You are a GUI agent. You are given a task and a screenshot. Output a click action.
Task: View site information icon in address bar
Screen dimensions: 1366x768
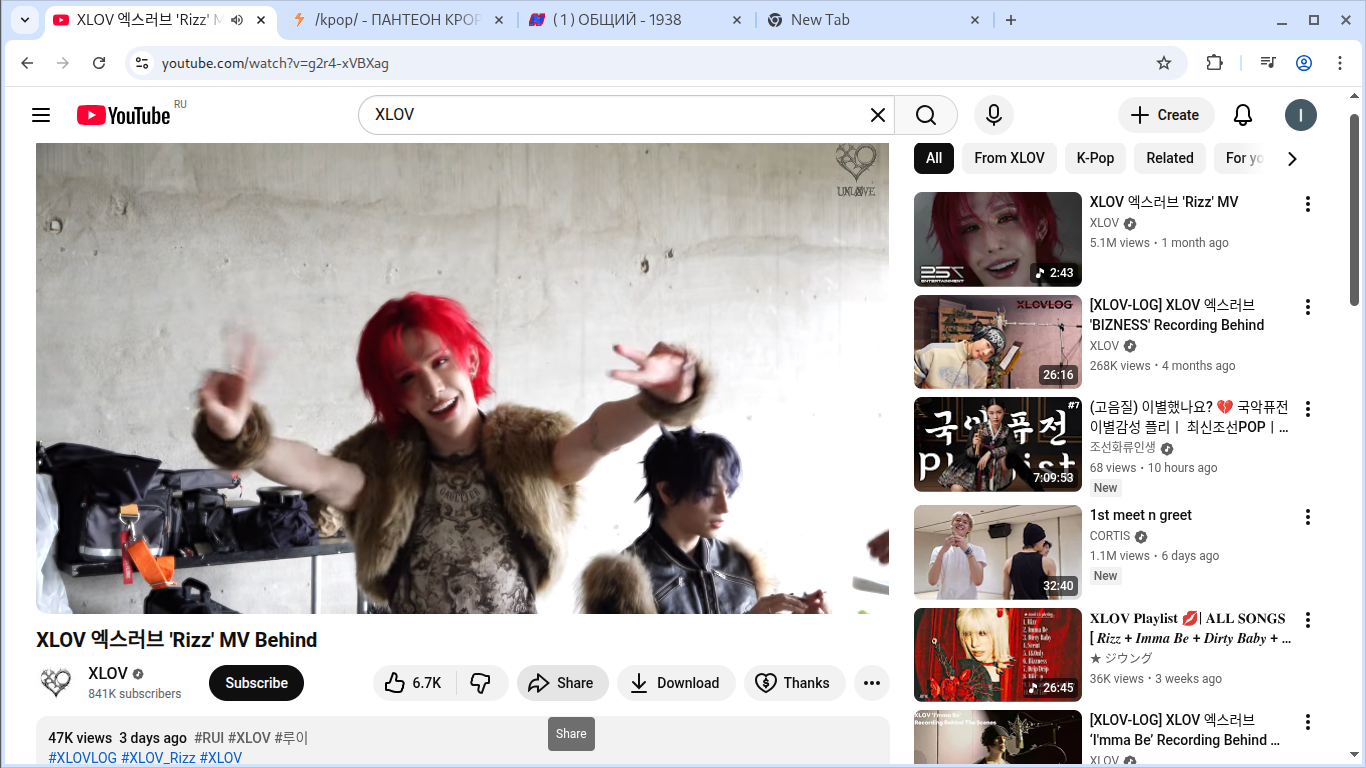pos(141,63)
